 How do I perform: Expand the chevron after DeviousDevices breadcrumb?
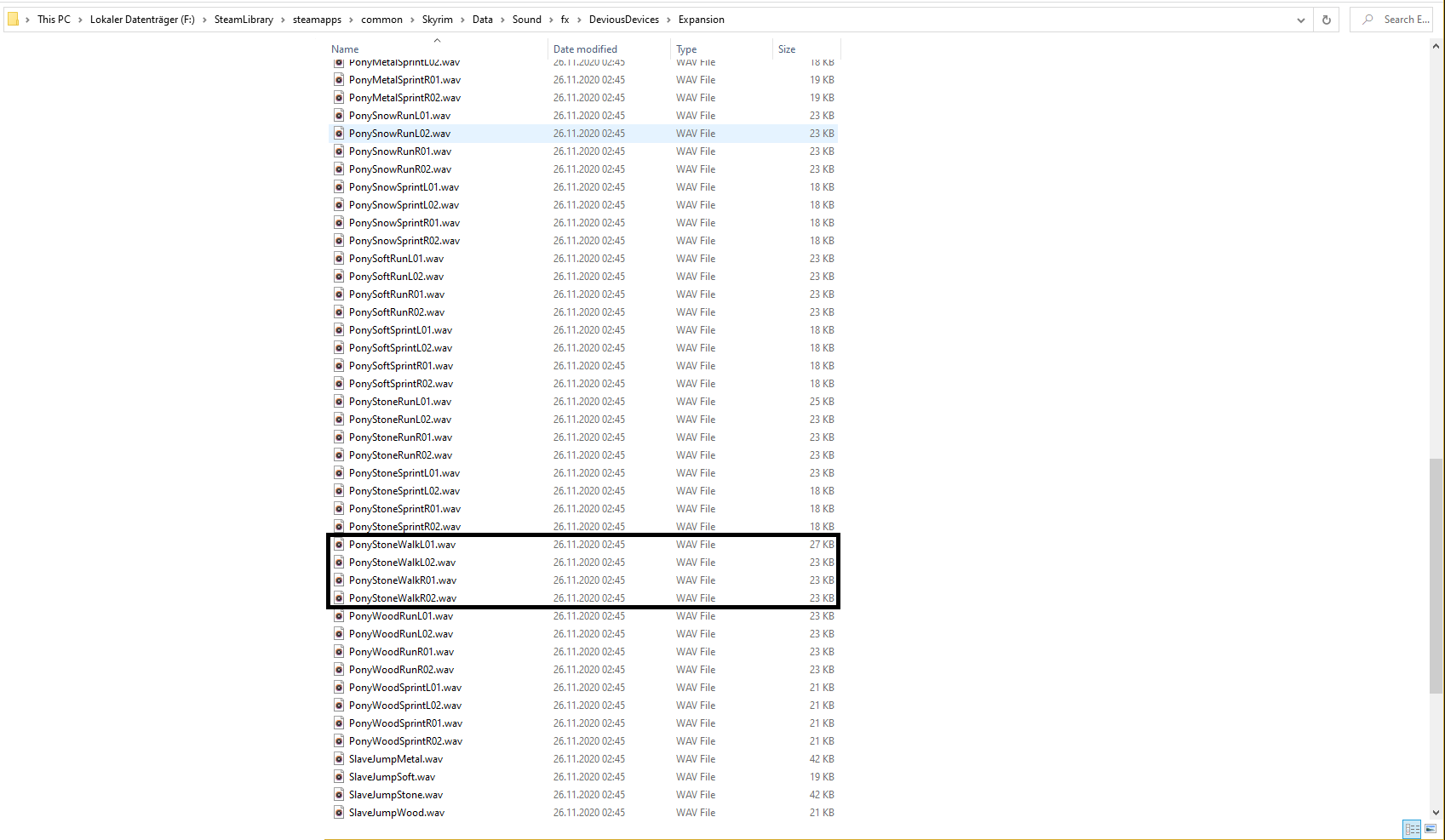pos(668,20)
